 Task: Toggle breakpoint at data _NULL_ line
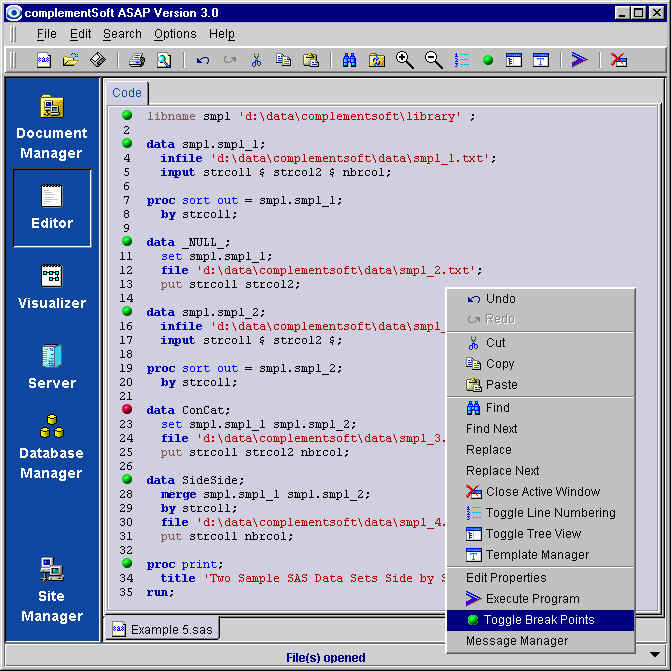(x=127, y=241)
